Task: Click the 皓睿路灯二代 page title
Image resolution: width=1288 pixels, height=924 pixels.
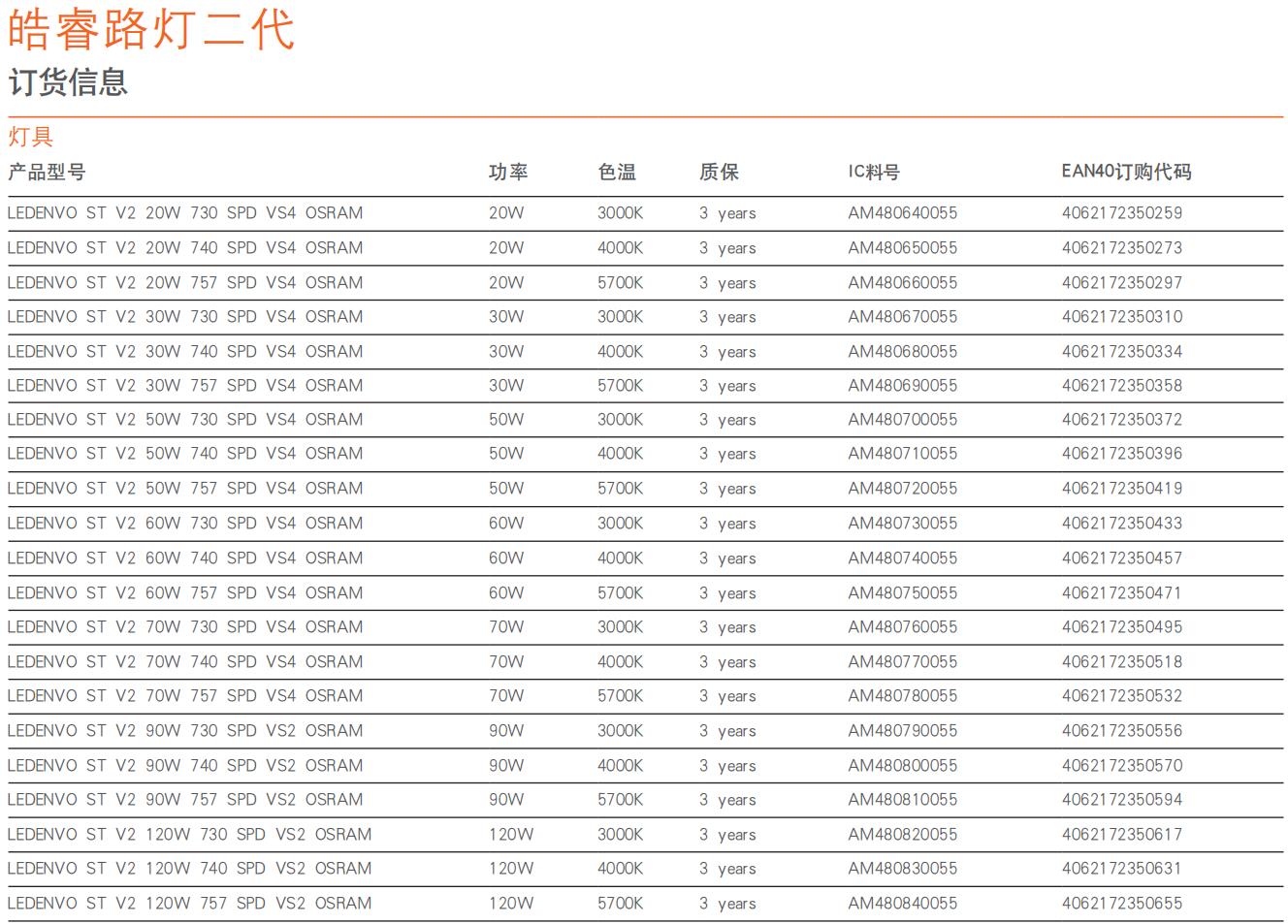Action: [x=151, y=29]
